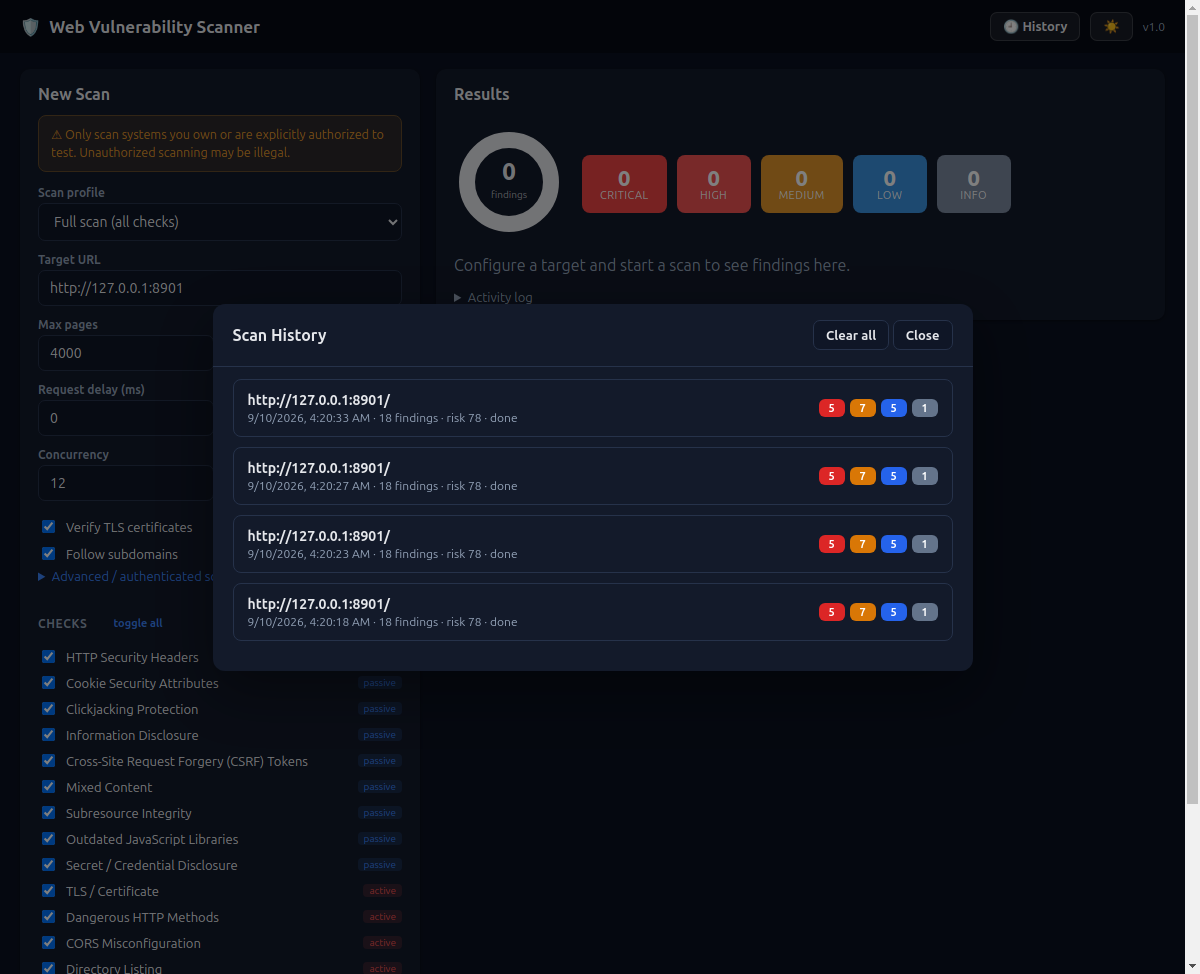
Task: Clear all scan history entries
Action: point(851,335)
